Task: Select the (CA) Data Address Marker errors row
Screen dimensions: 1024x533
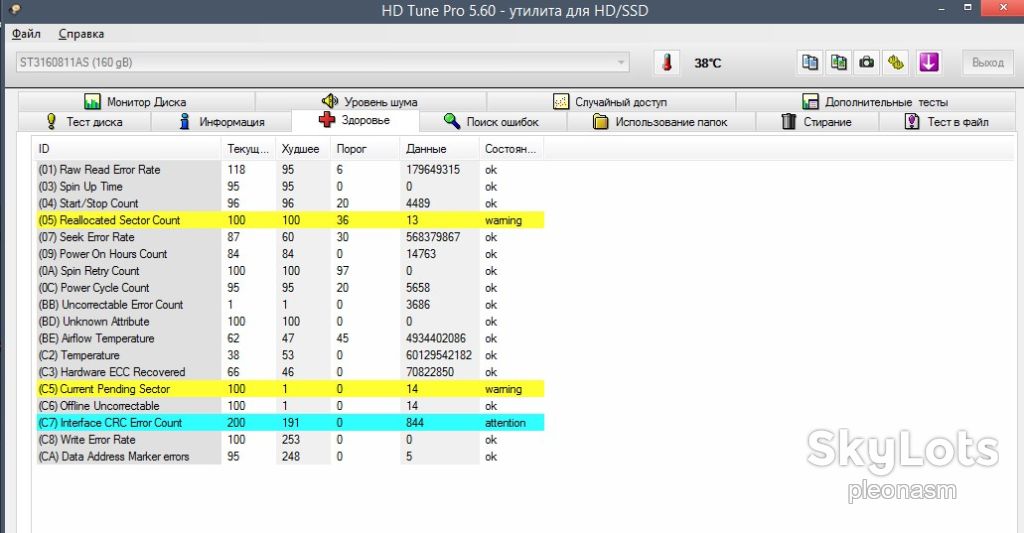Action: point(290,457)
